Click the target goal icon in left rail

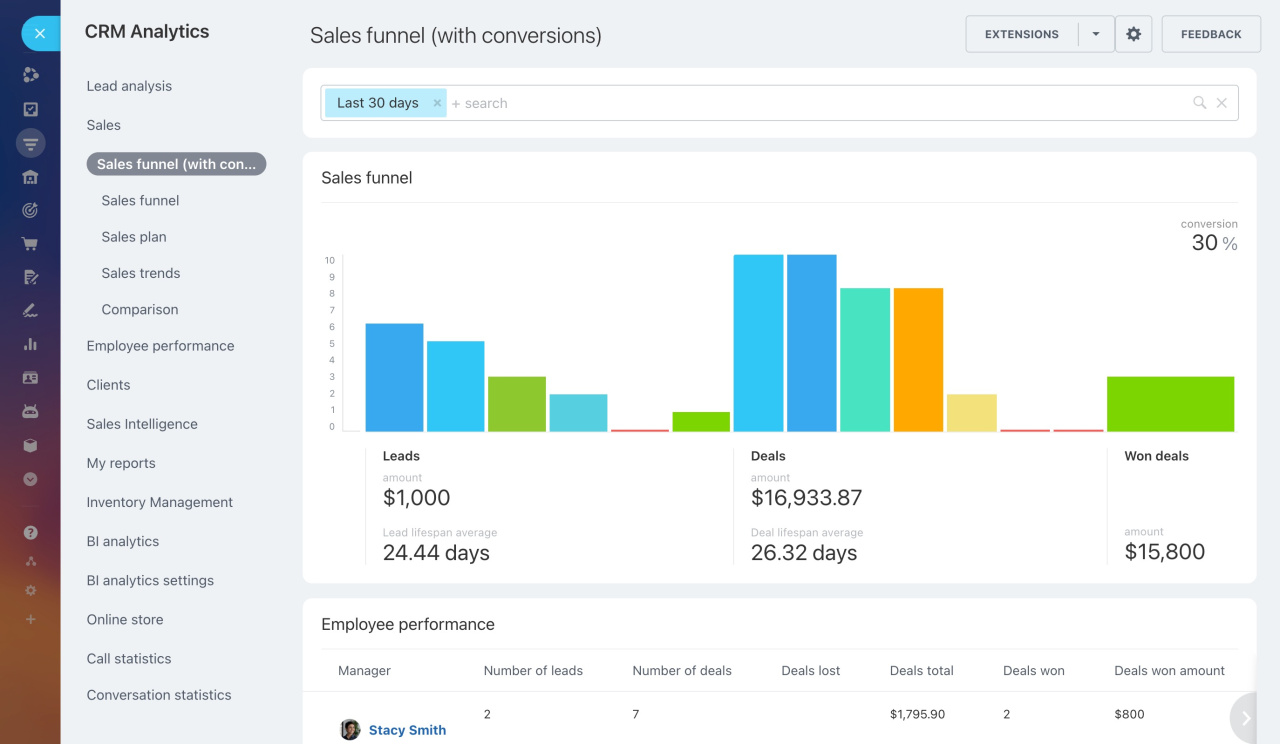point(30,210)
